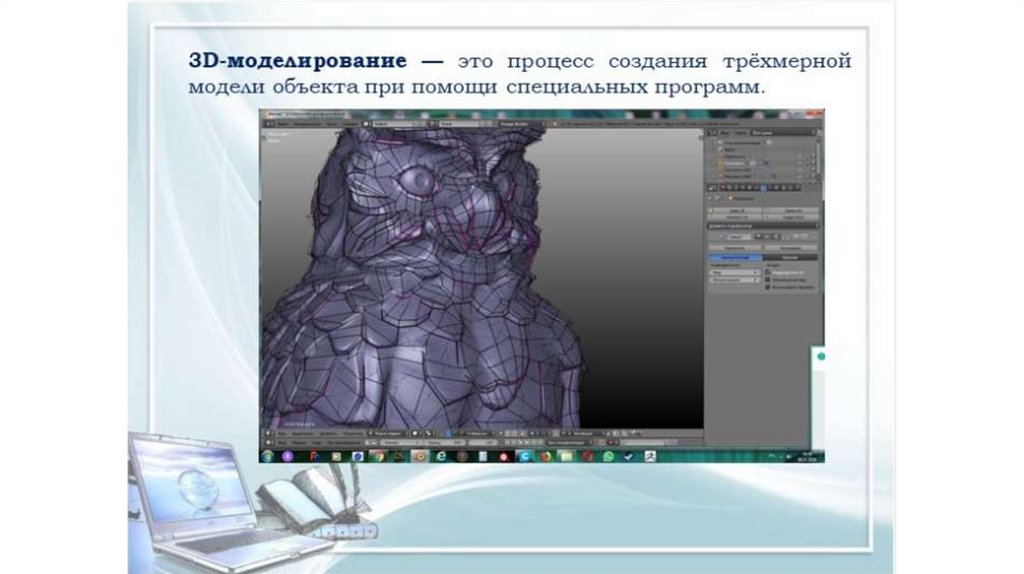Screen dimensions: 1024x574
Task: Open the 3D viewport interaction mode dropdown
Action: tap(388, 432)
